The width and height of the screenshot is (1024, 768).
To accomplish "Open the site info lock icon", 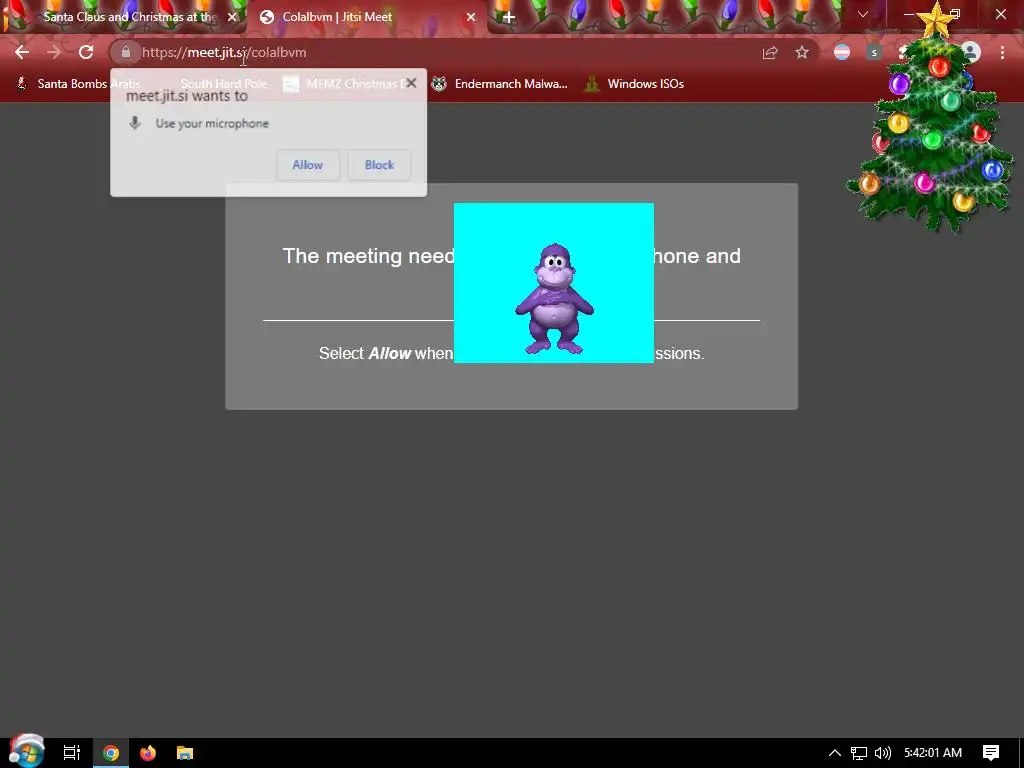I will pyautogui.click(x=126, y=52).
